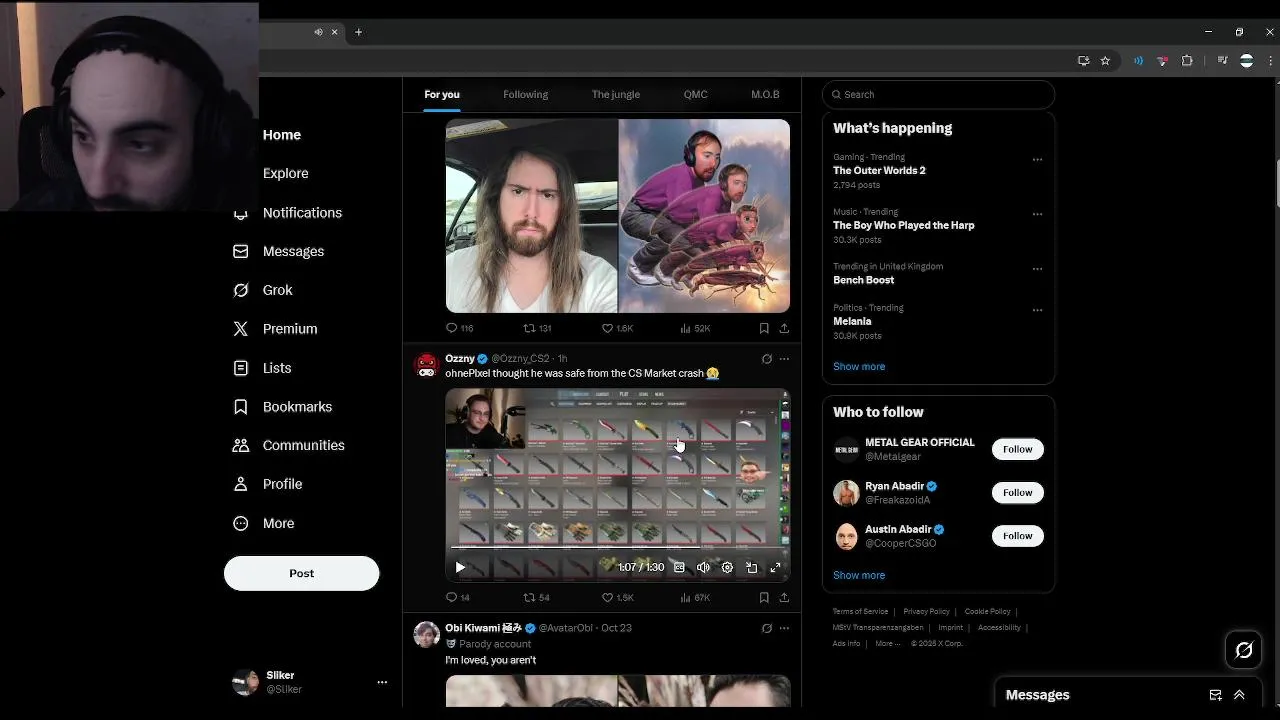Open The Outer Worlds 2 trend

879,171
